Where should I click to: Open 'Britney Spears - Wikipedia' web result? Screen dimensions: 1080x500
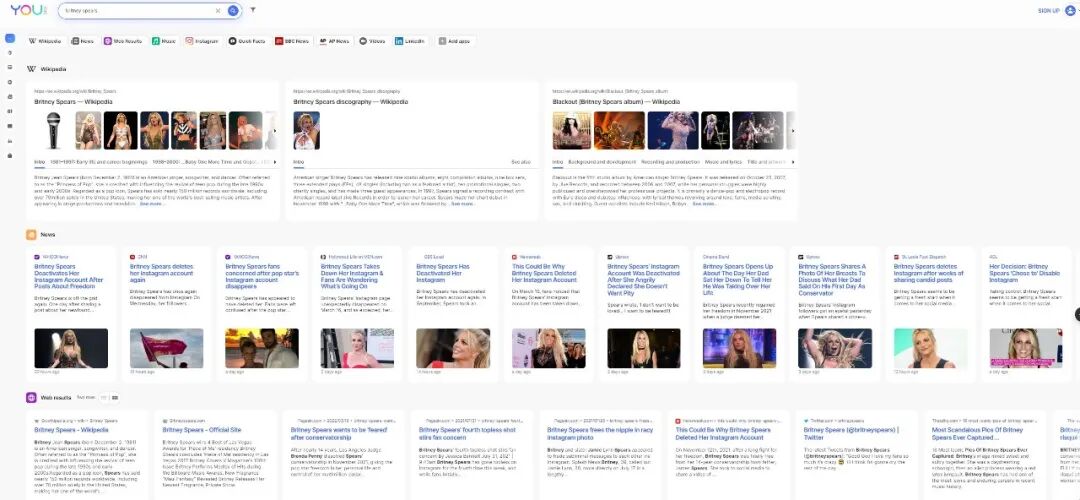point(71,430)
